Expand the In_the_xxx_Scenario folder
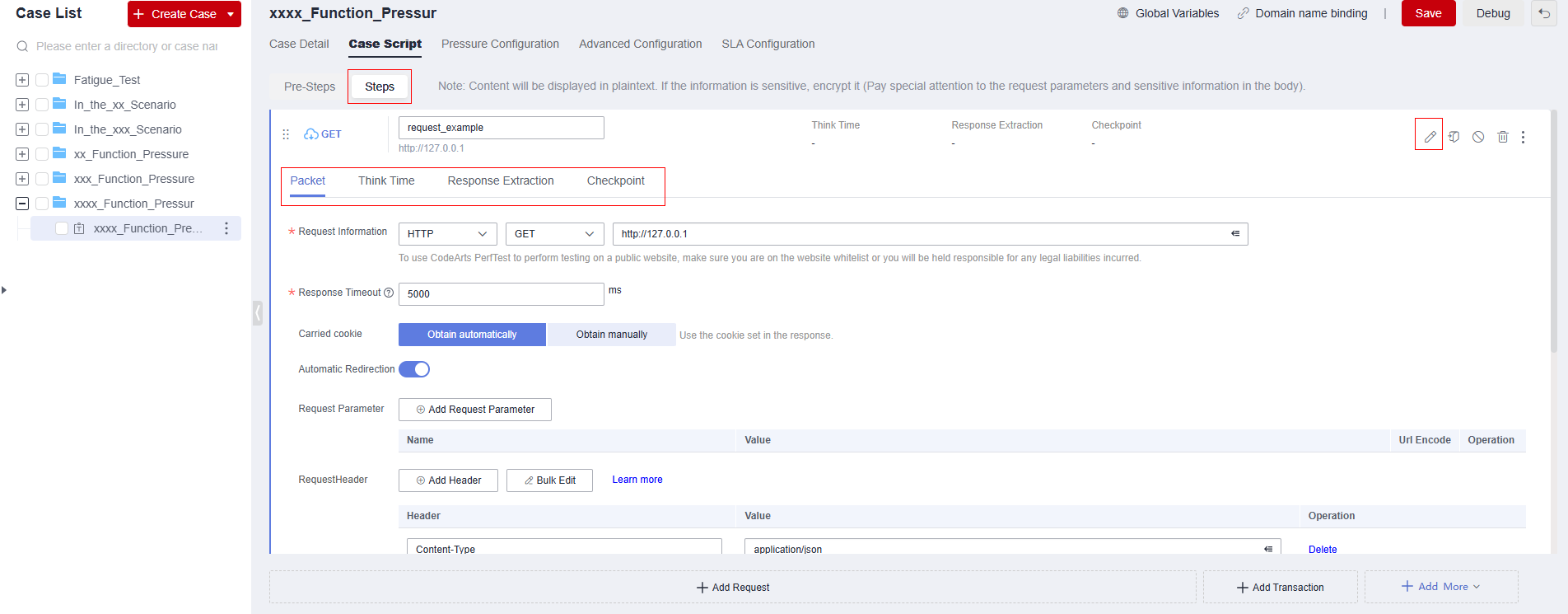This screenshot has height=614, width=1568. (x=22, y=129)
